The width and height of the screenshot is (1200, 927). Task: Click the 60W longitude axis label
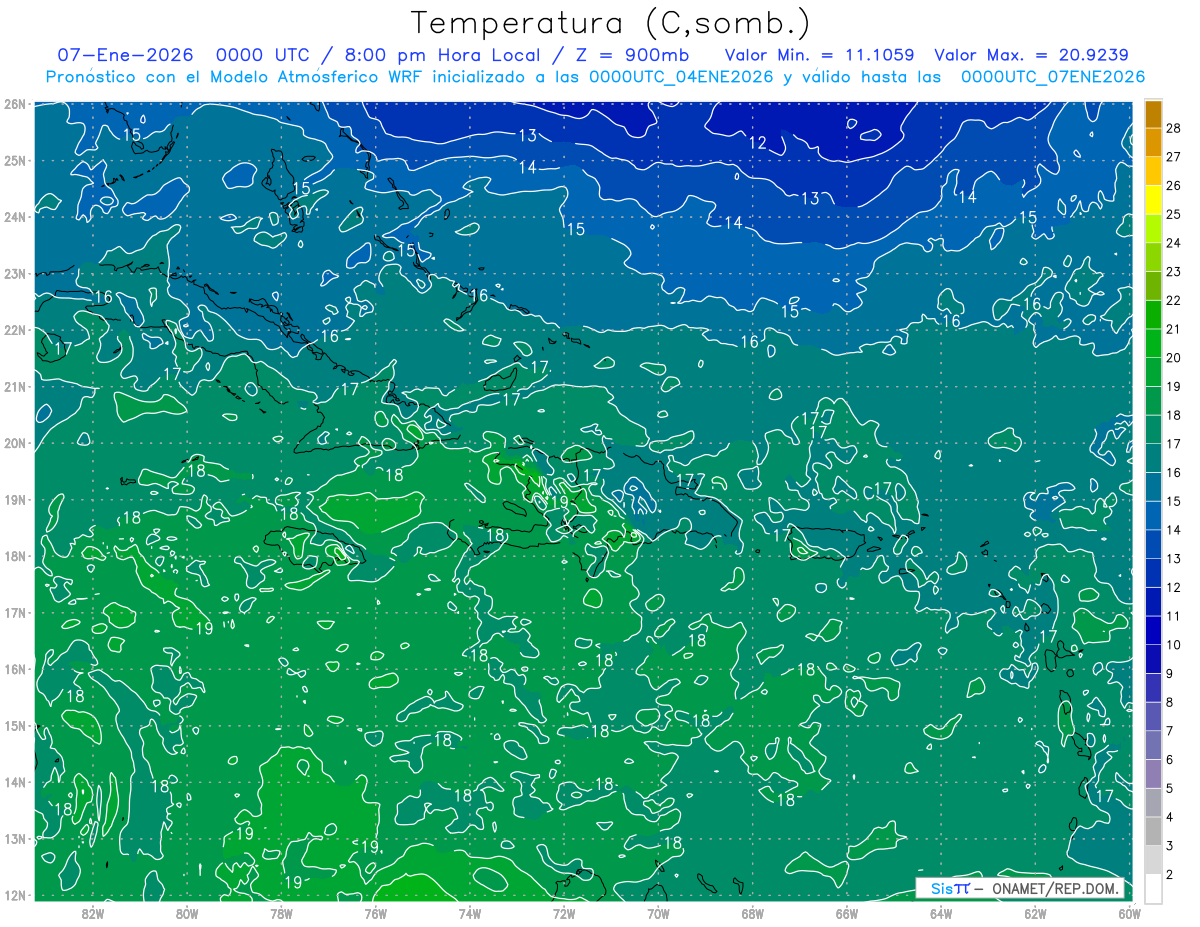pyautogui.click(x=1129, y=913)
